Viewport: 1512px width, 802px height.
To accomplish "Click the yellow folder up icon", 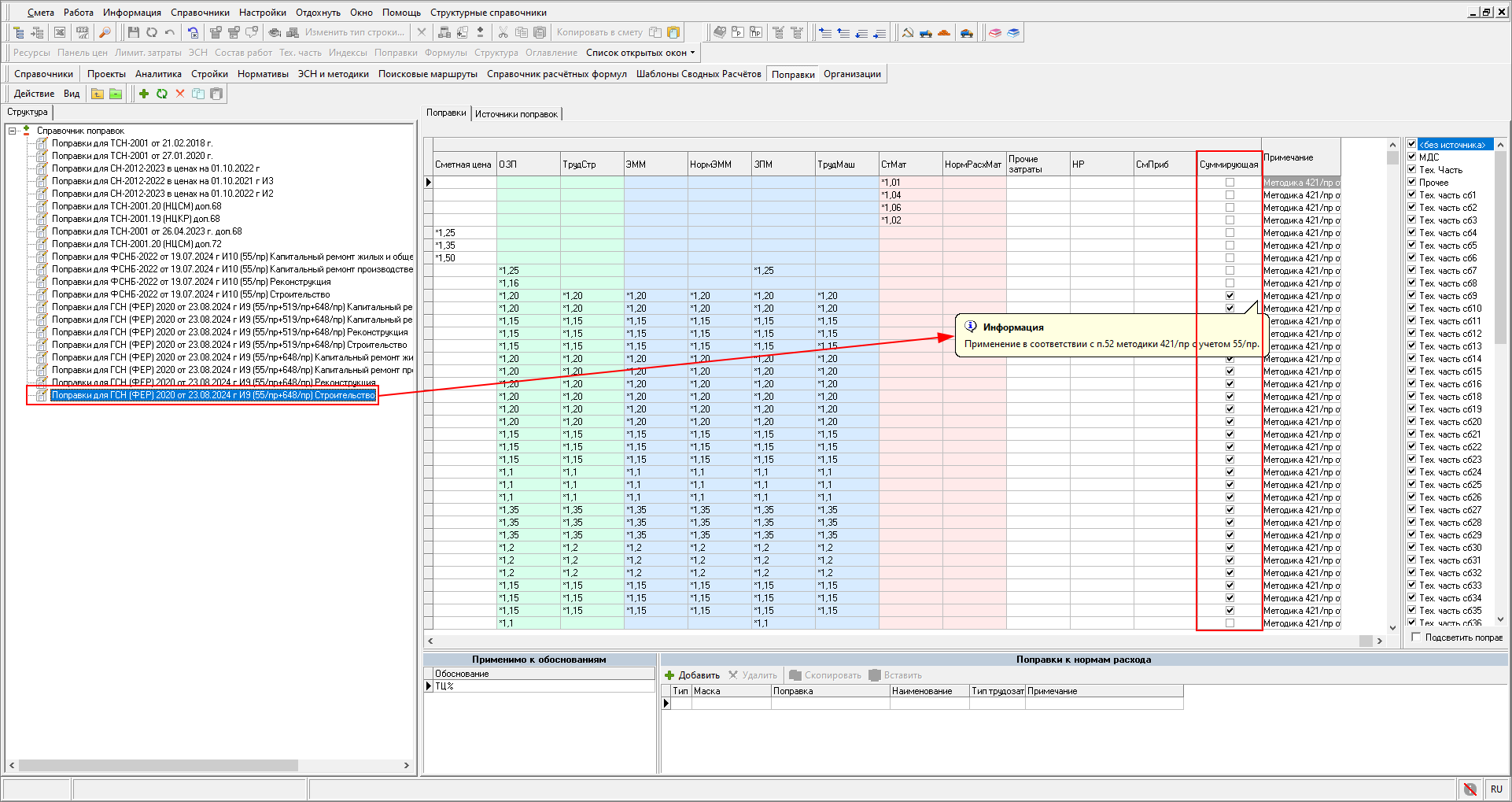I will (98, 94).
